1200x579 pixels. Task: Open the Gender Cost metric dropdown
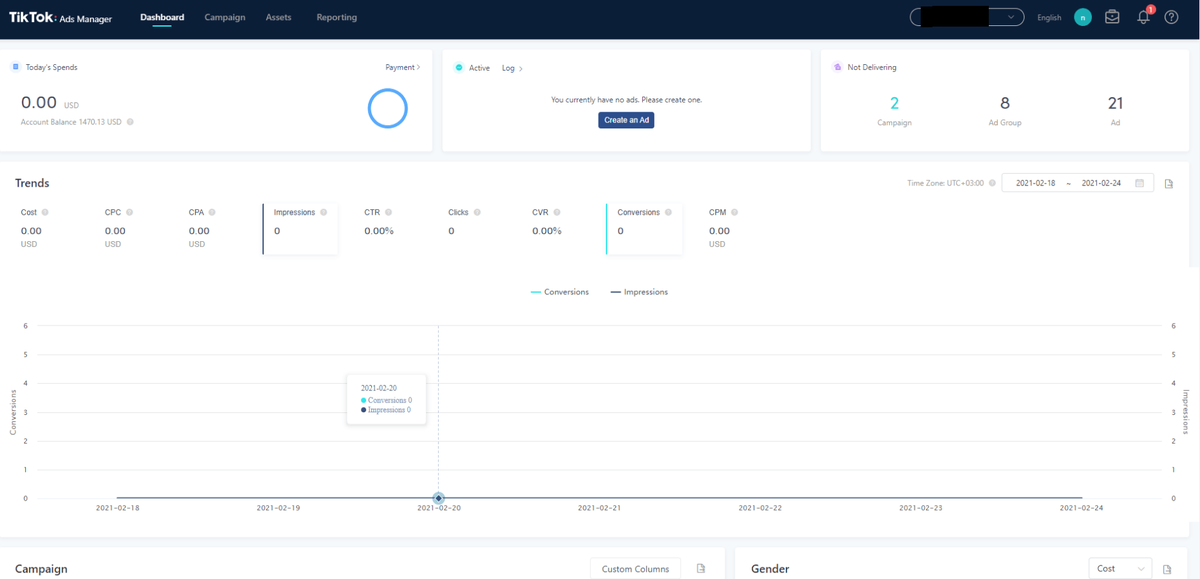click(x=1119, y=568)
